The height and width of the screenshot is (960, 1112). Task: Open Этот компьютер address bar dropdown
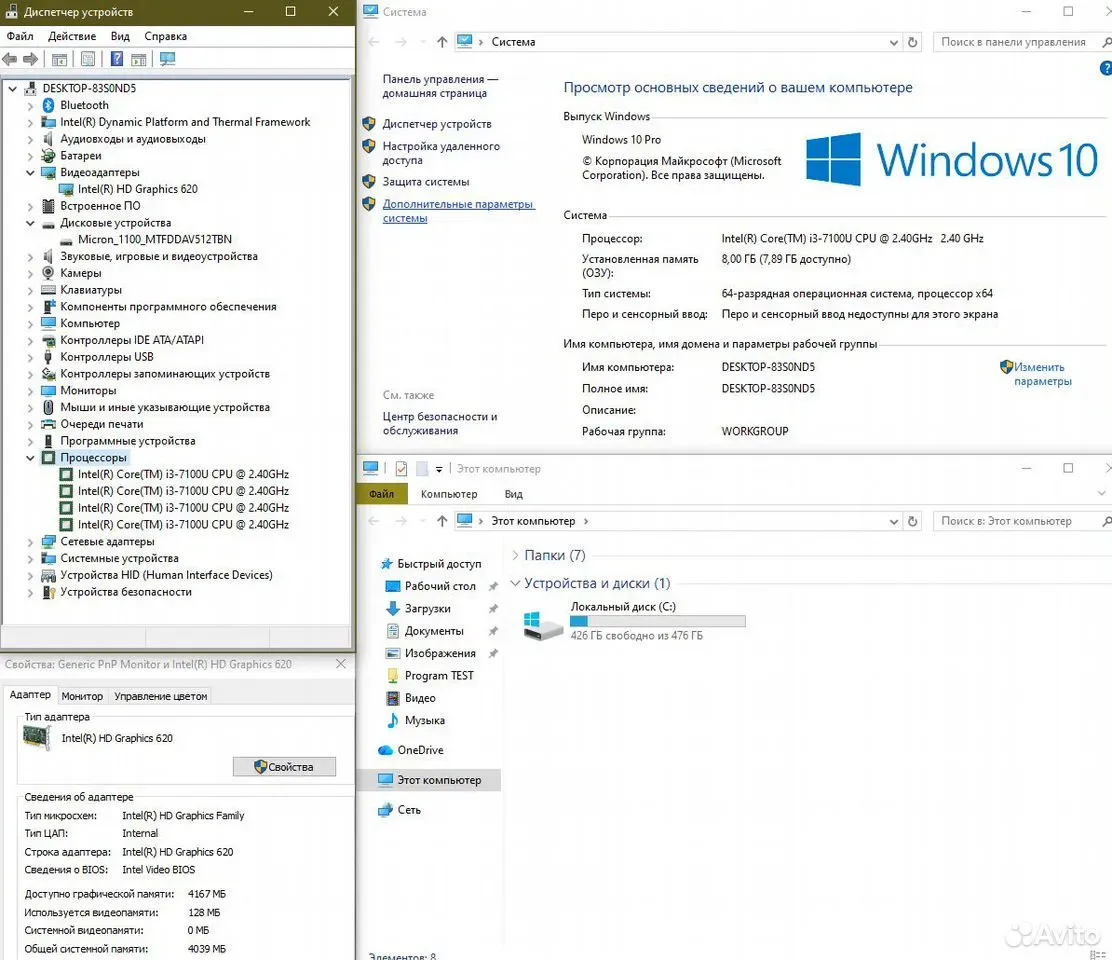pos(894,522)
